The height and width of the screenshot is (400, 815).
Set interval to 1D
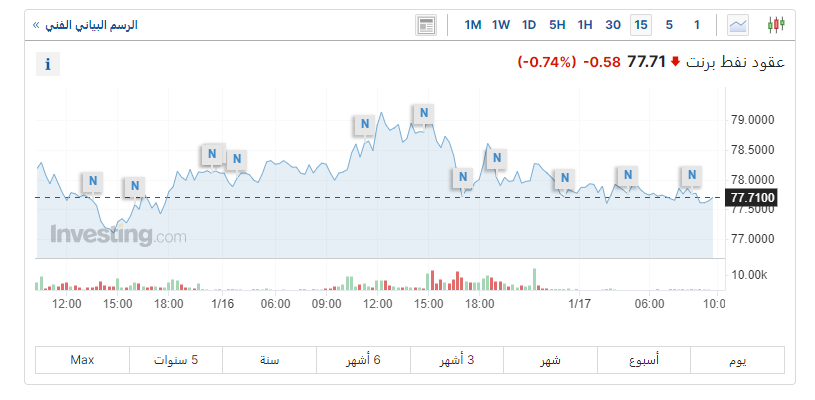coord(529,25)
